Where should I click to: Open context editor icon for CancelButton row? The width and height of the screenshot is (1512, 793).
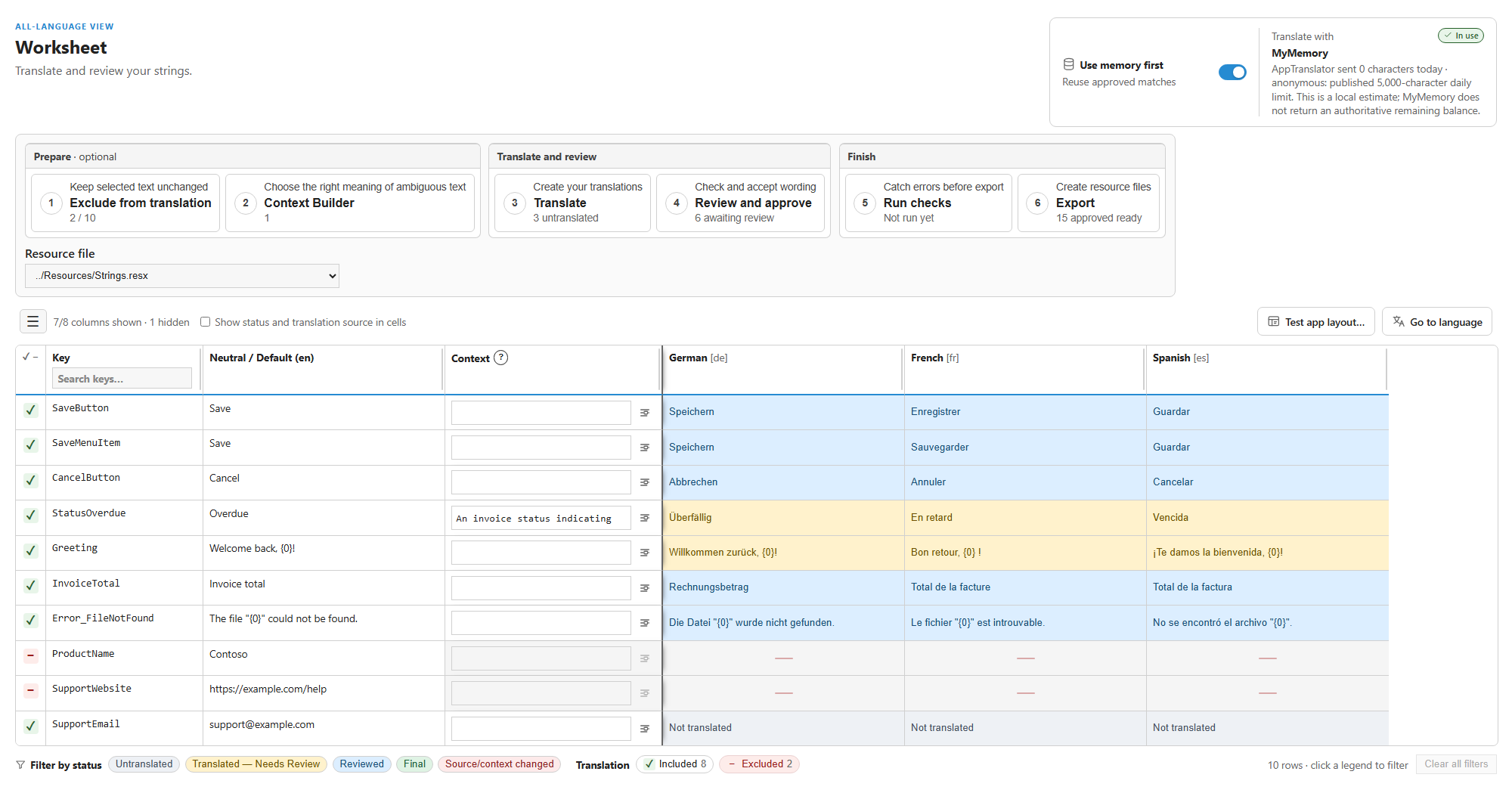[645, 482]
